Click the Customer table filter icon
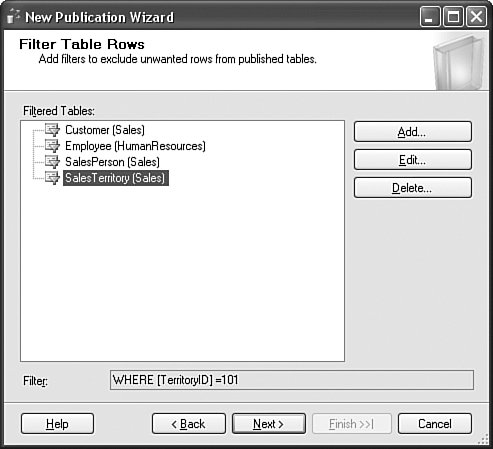 52,130
